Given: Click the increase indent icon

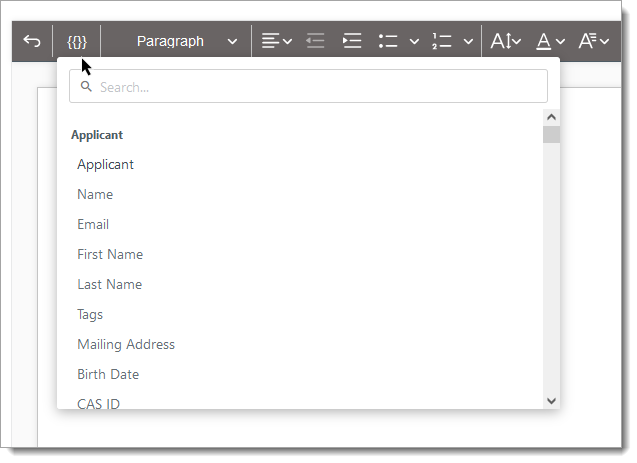Looking at the screenshot, I should coord(352,41).
